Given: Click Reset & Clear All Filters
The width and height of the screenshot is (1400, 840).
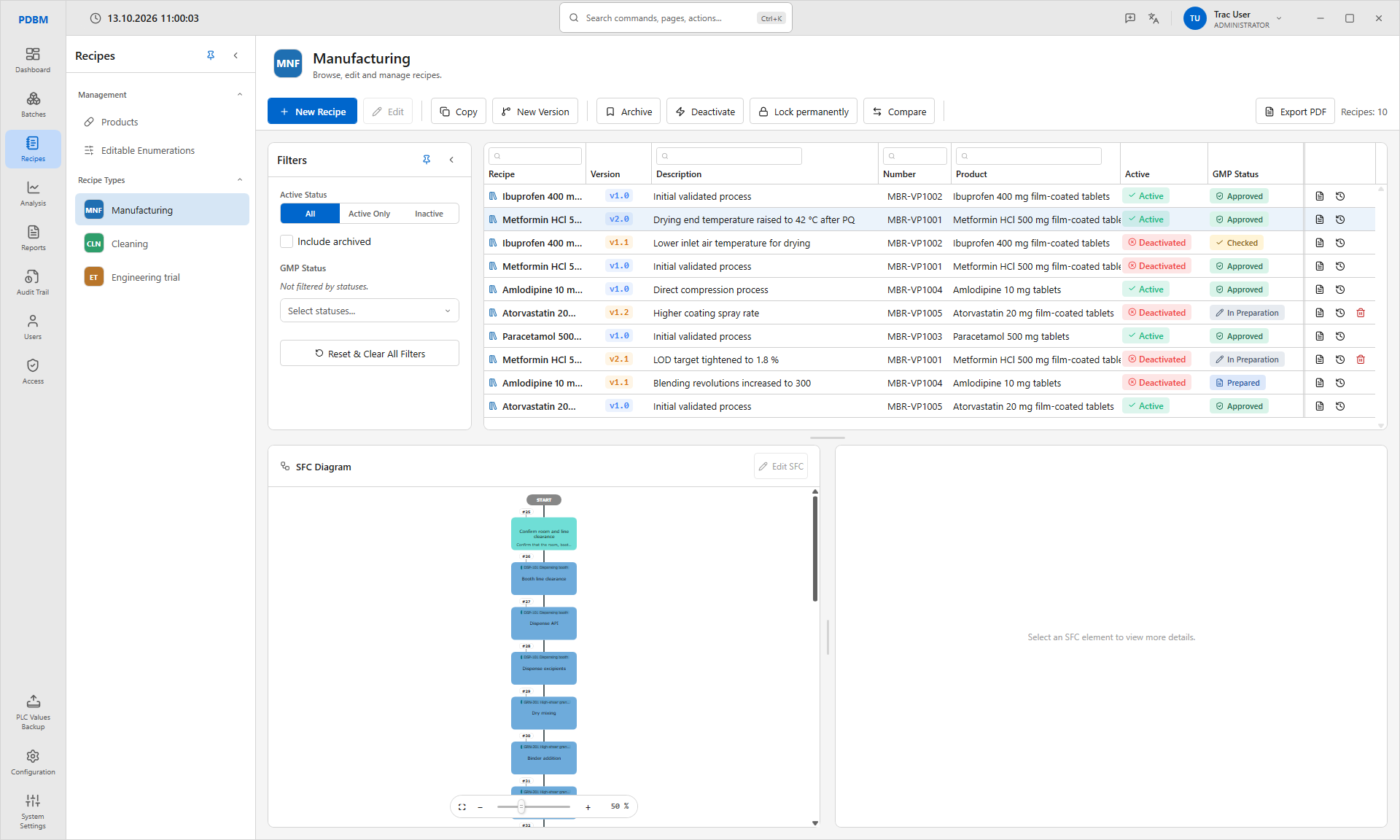Looking at the screenshot, I should pyautogui.click(x=369, y=354).
